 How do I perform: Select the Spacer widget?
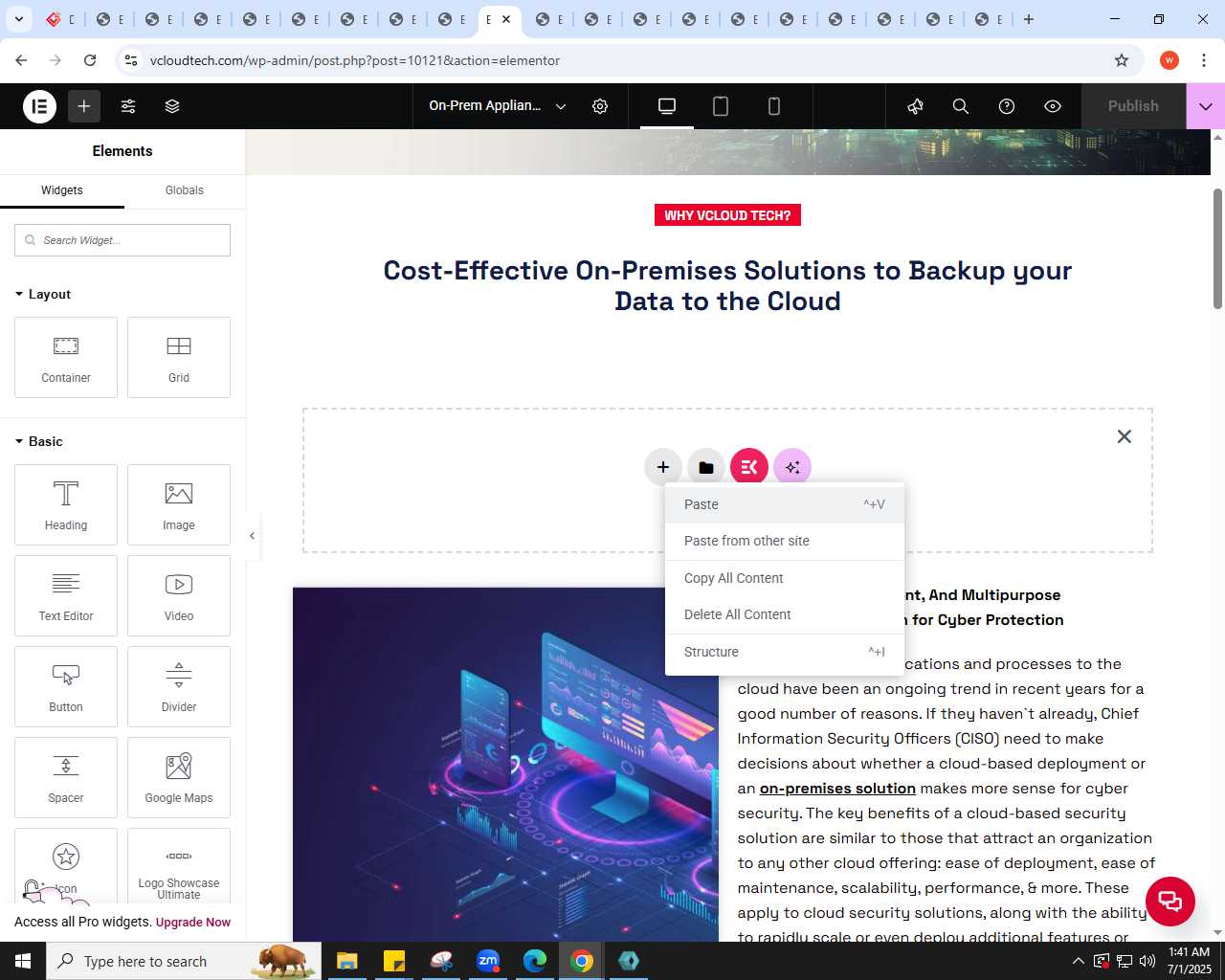pos(66,777)
